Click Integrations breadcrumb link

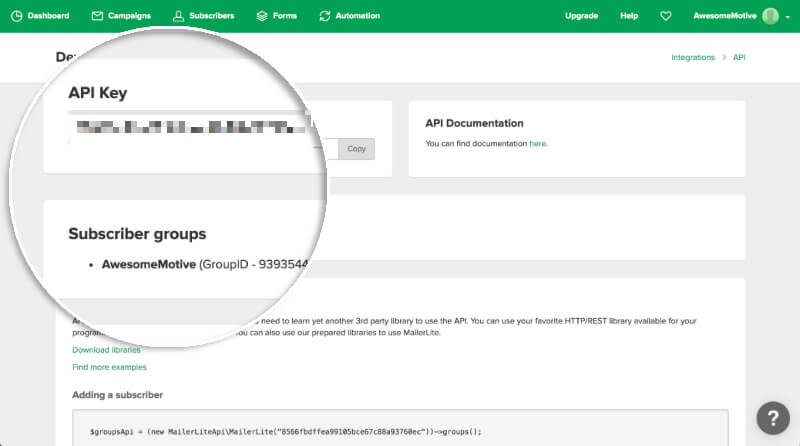693,57
